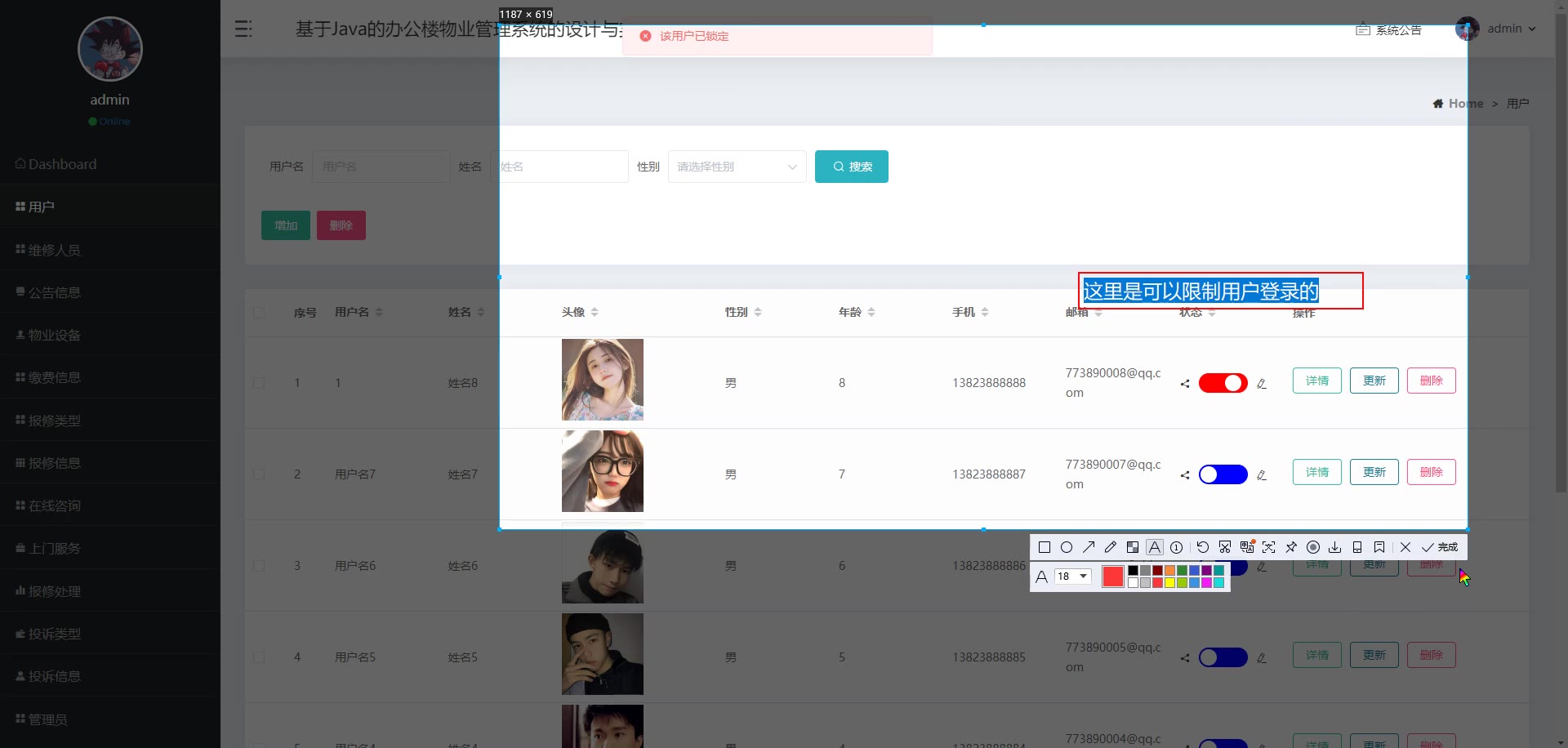The height and width of the screenshot is (748, 1568).
Task: Toggle the red status switch for 13823888888
Action: click(1223, 383)
